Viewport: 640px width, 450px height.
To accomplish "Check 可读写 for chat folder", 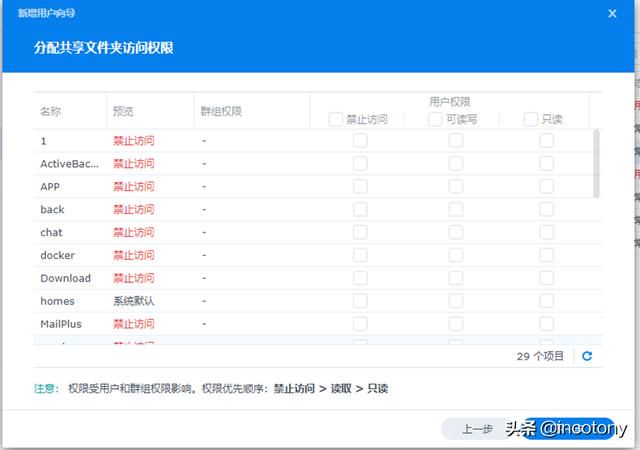I will 456,232.
